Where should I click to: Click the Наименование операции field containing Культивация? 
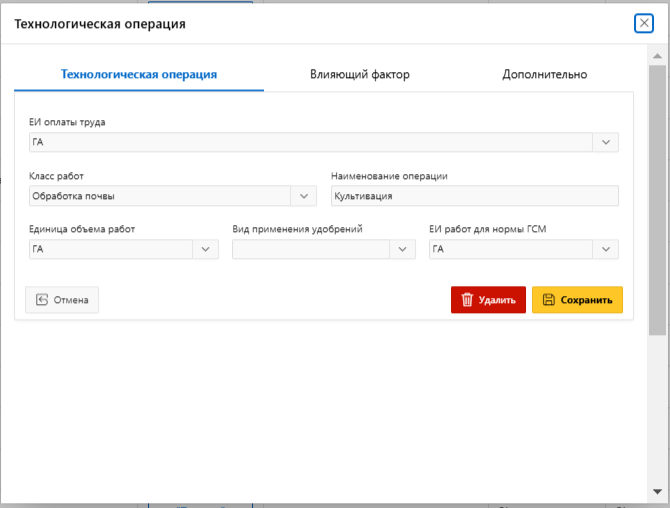(474, 196)
